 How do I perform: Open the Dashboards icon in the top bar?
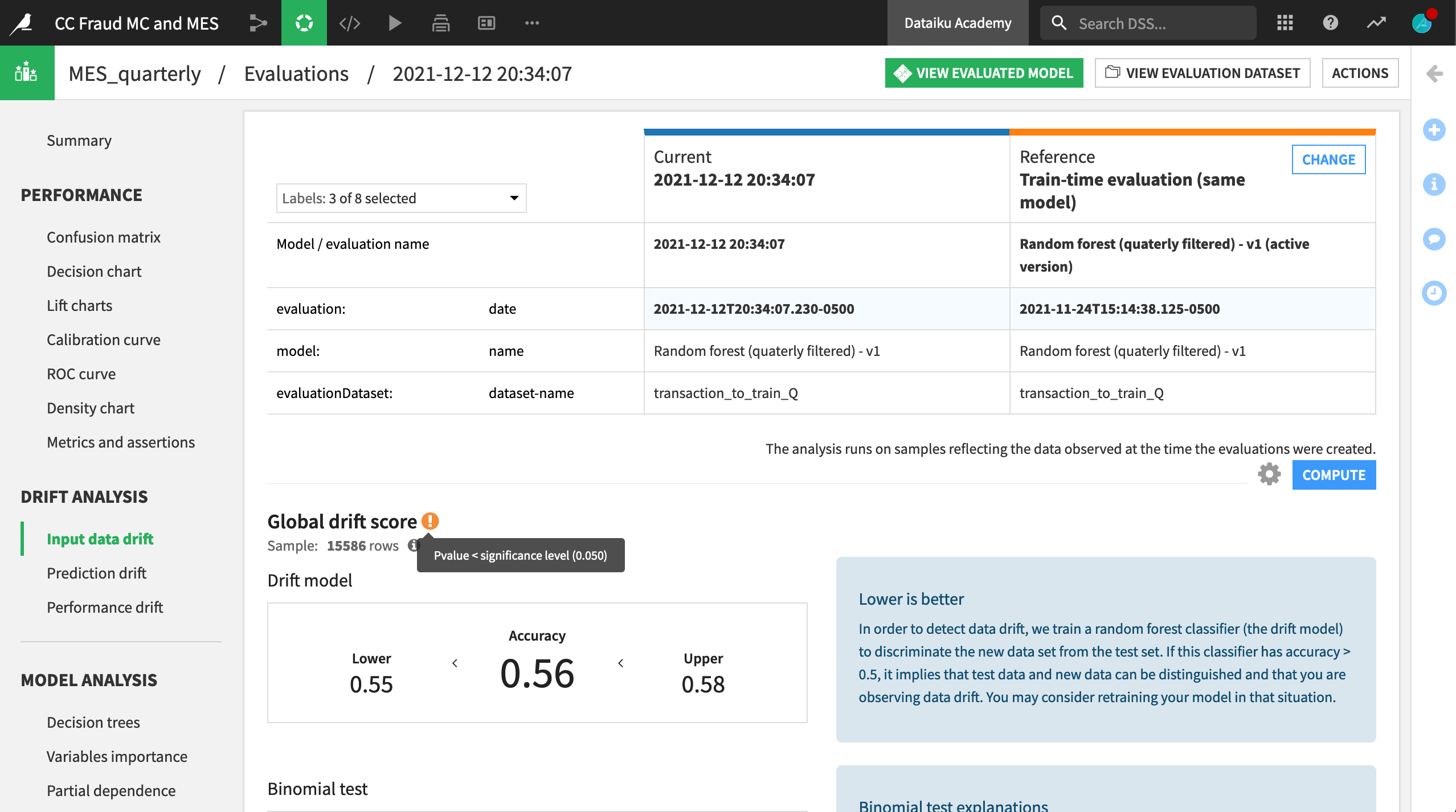[x=486, y=23]
